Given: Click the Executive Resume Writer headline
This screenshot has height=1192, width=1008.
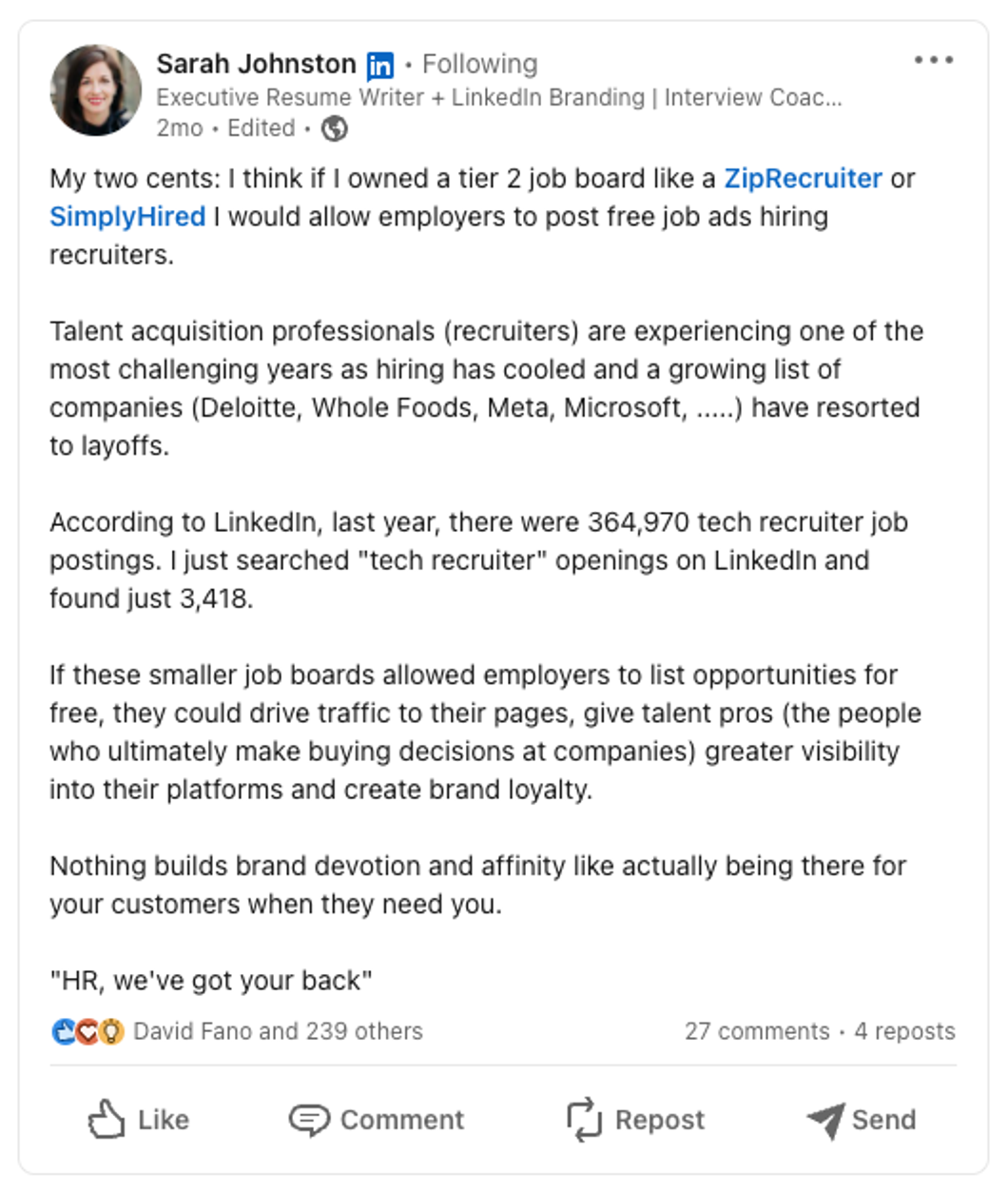Looking at the screenshot, I should click(x=498, y=97).
